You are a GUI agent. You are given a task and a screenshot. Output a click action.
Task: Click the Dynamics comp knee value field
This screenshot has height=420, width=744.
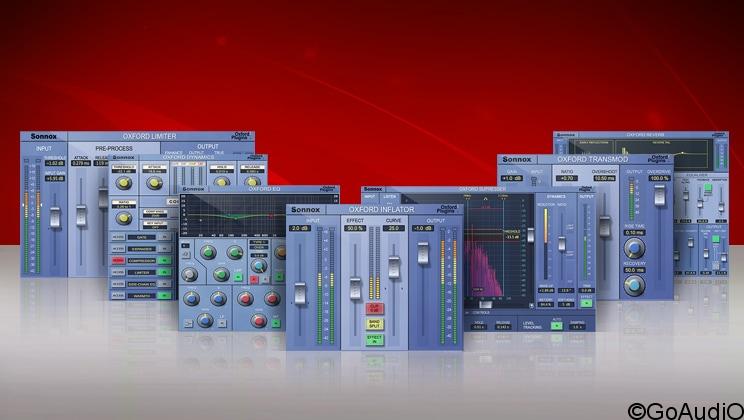156,213
